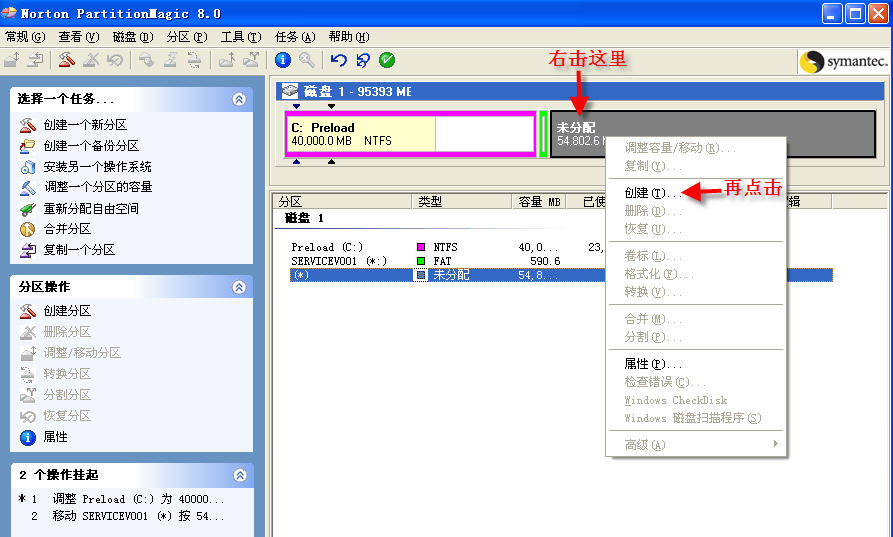893x537 pixels.
Task: Open the 分区(P) menu
Action: [x=187, y=37]
